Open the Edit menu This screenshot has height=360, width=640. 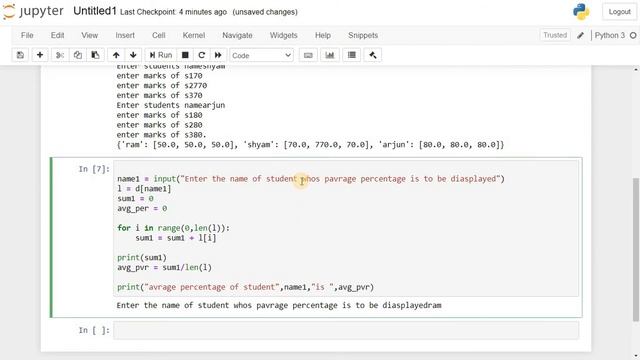click(58, 35)
